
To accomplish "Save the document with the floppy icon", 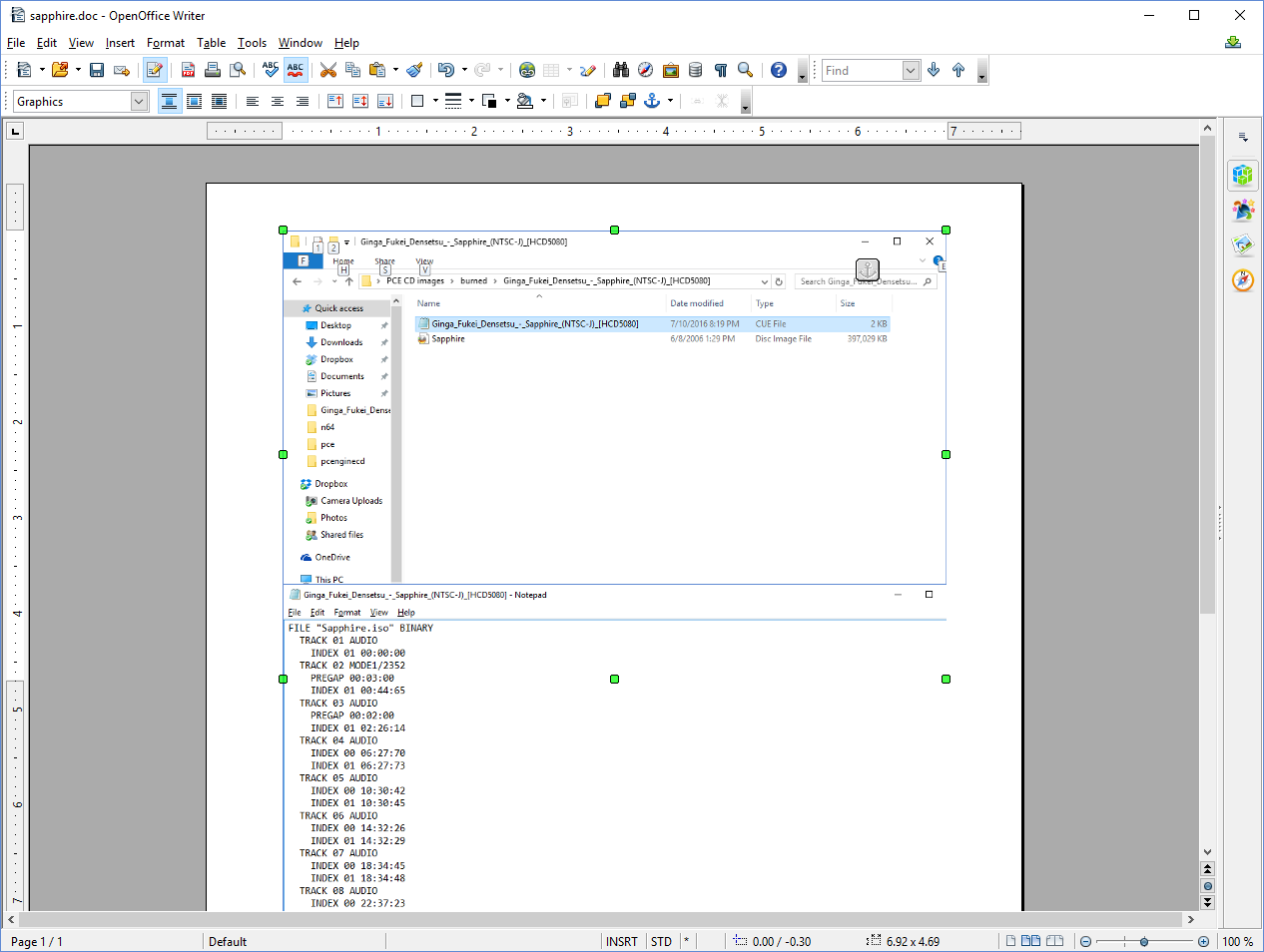I will (x=97, y=70).
